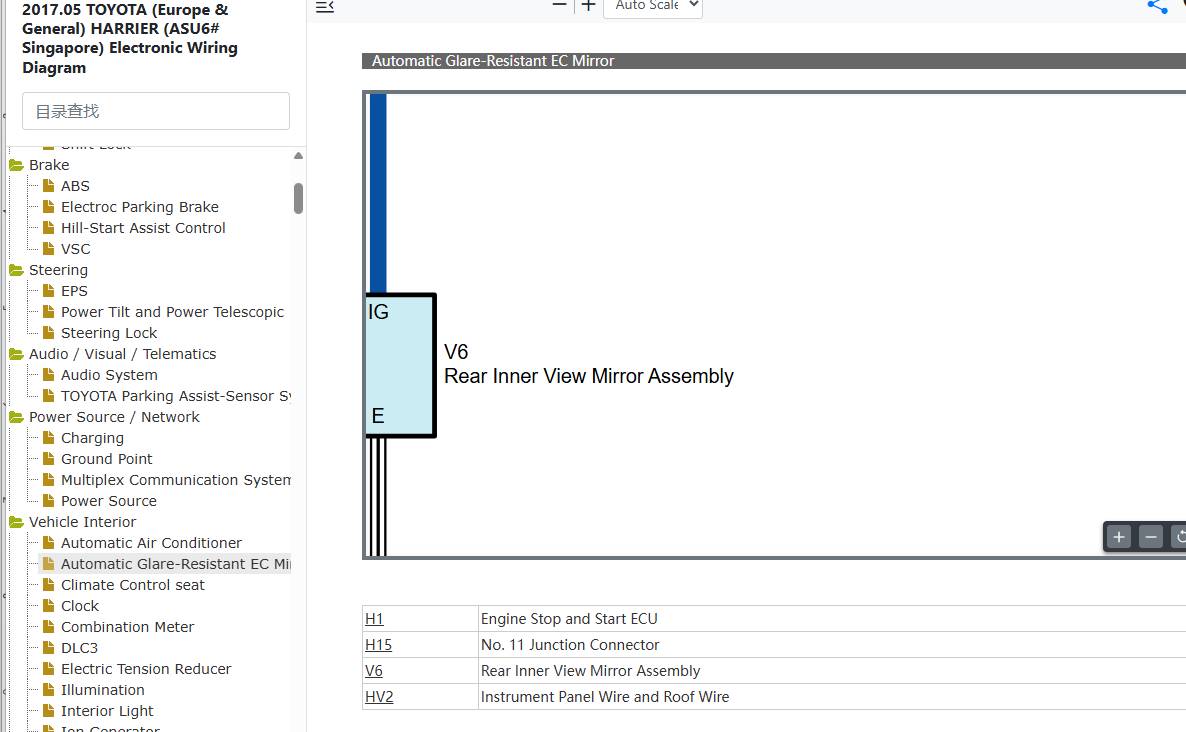Select the EPS item

click(74, 291)
